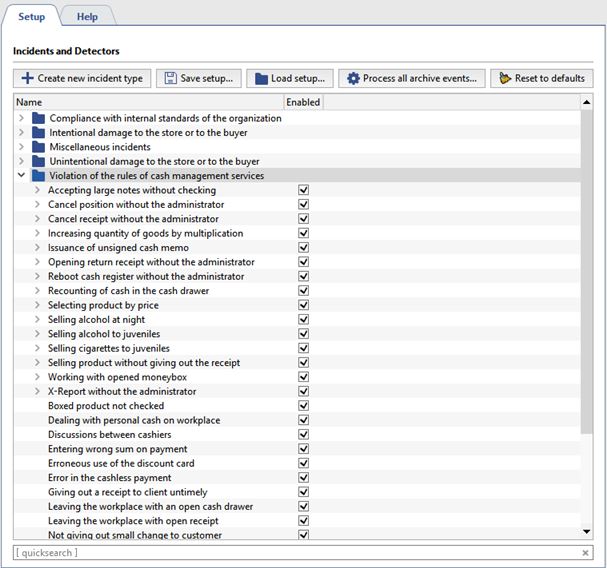Switch to the Help tab
Screen dimensions: 607x568
point(87,16)
